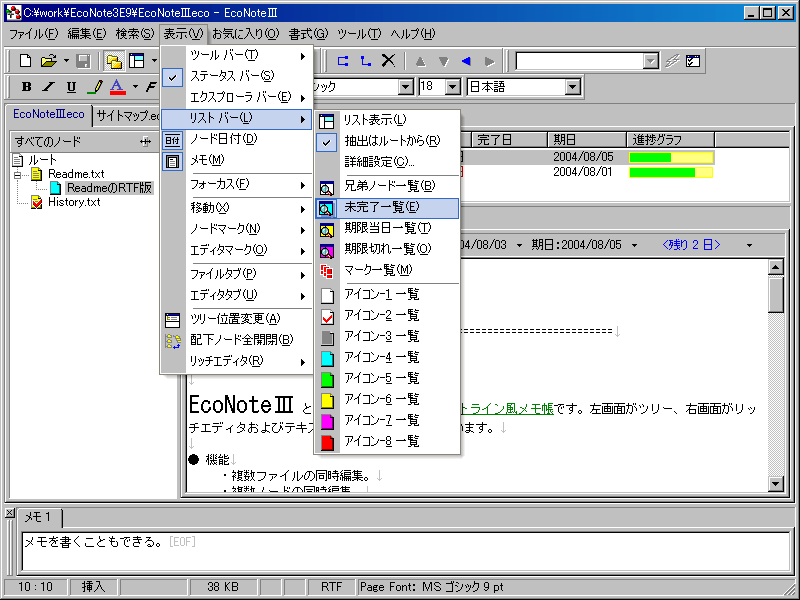Expand the フォーカス submenu
The height and width of the screenshot is (600, 800).
[237, 184]
